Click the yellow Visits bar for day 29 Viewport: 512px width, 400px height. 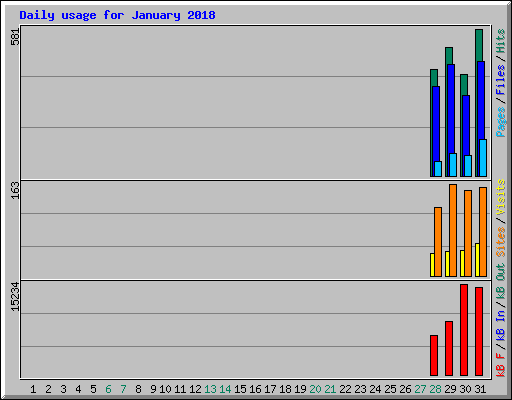coord(447,264)
